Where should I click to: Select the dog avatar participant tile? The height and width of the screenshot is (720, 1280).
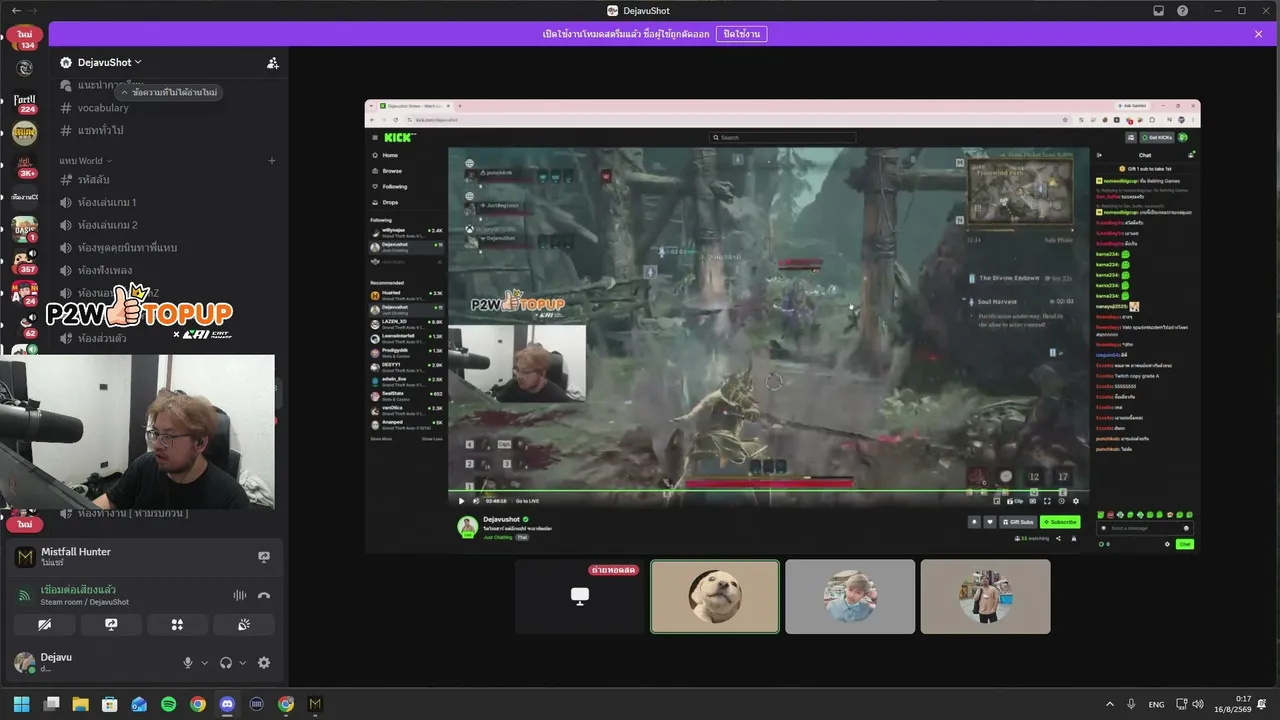pos(715,596)
